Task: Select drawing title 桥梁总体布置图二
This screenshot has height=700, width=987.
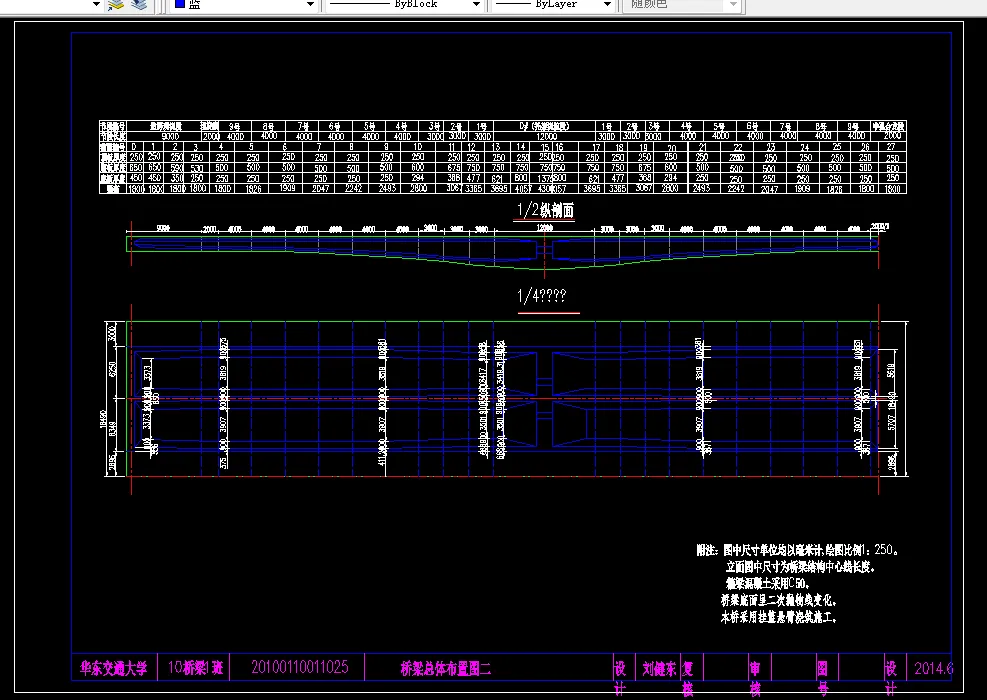Action: [446, 669]
